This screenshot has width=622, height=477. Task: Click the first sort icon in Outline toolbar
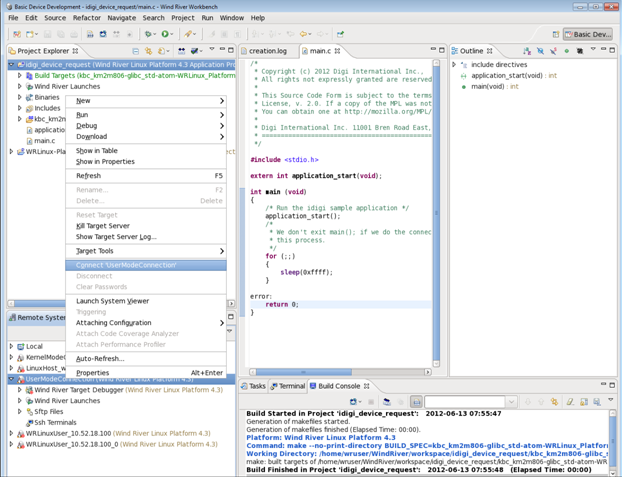[x=527, y=51]
